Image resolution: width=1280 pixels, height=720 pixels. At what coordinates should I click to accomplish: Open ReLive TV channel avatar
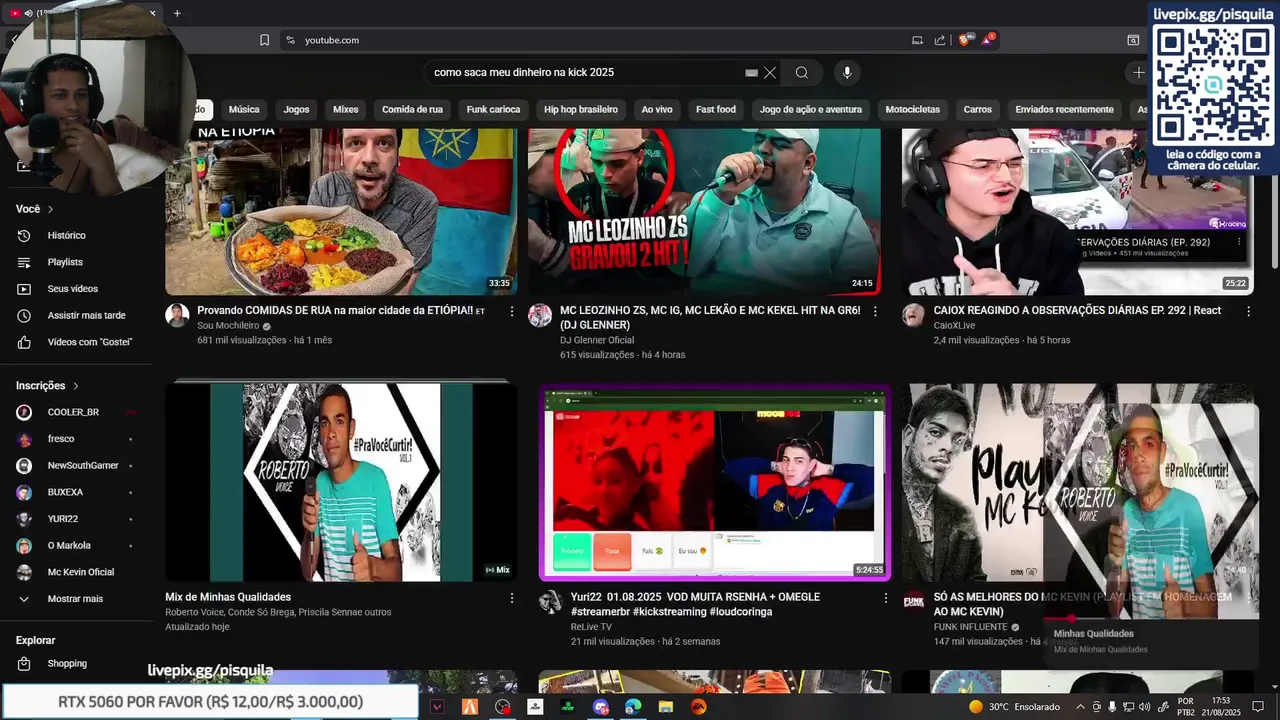pos(551,602)
